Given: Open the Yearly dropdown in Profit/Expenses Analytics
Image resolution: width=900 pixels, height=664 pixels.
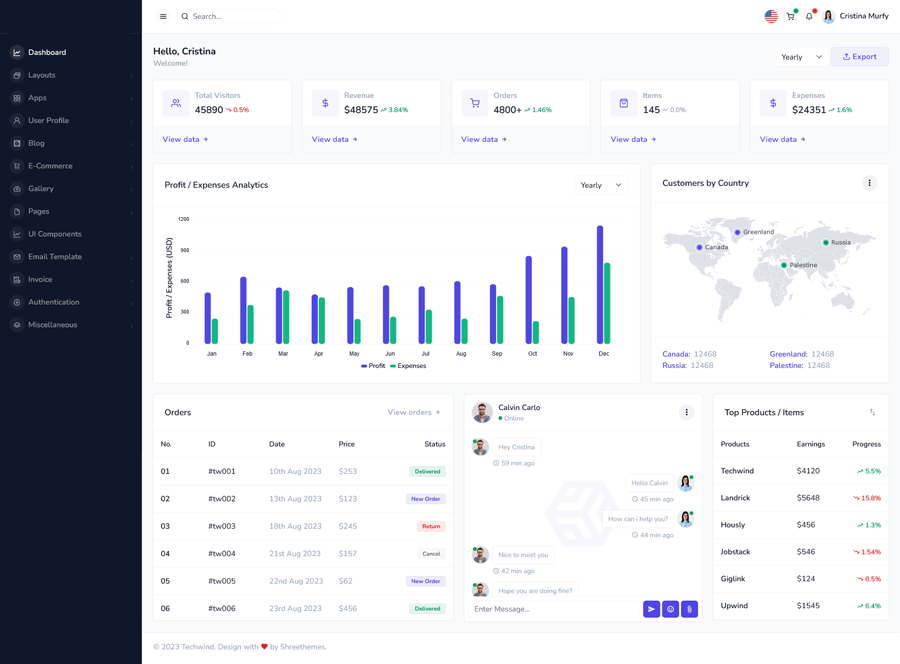Looking at the screenshot, I should coord(601,185).
